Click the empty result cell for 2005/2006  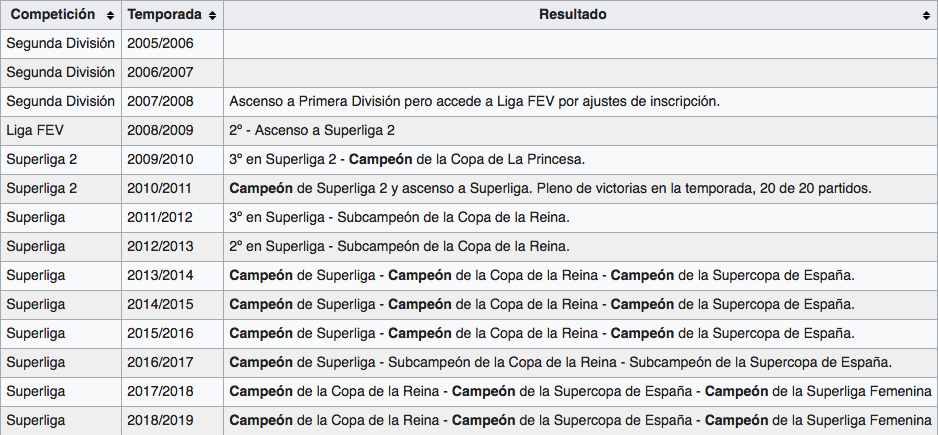[580, 44]
